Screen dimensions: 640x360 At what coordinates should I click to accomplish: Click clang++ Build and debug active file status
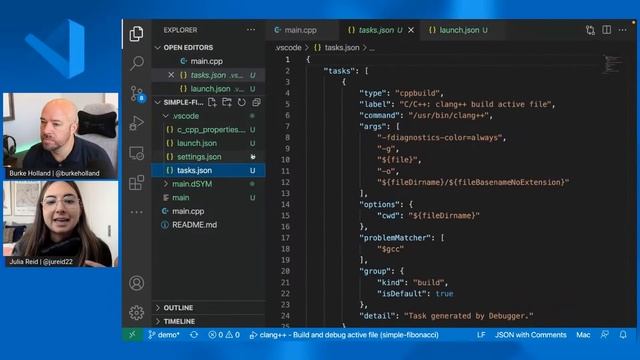(x=344, y=335)
